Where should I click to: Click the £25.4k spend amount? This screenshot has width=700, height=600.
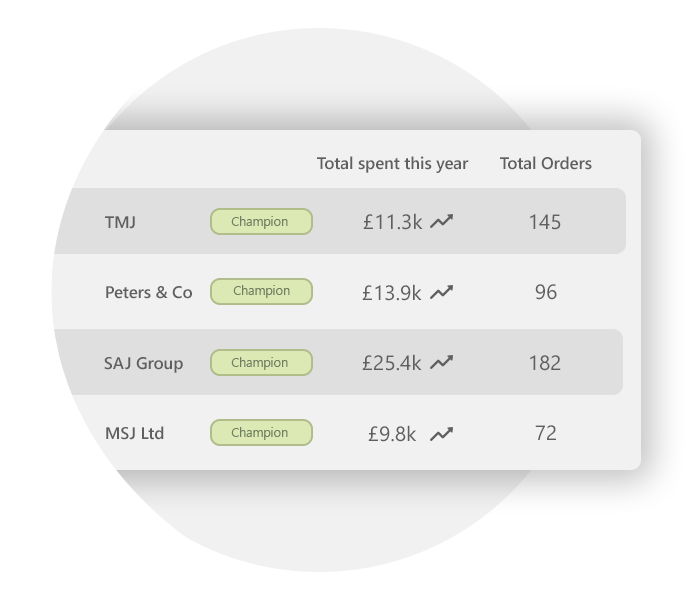391,363
